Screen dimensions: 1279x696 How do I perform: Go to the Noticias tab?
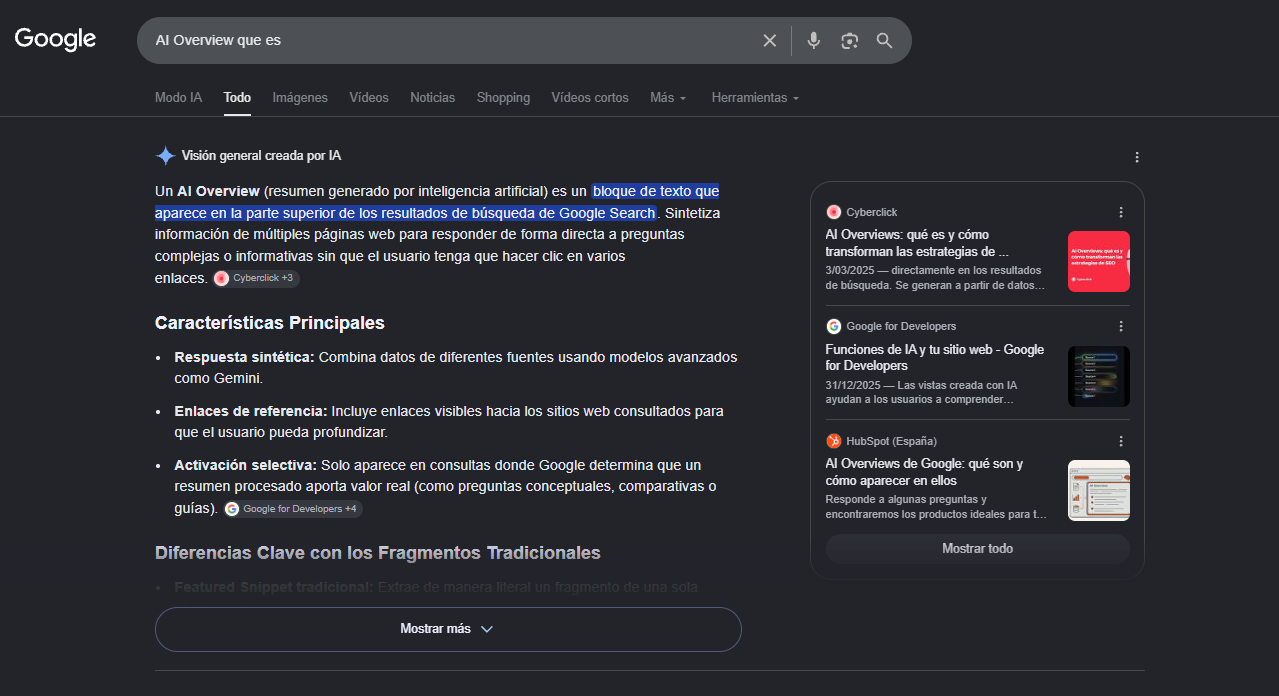pos(432,98)
